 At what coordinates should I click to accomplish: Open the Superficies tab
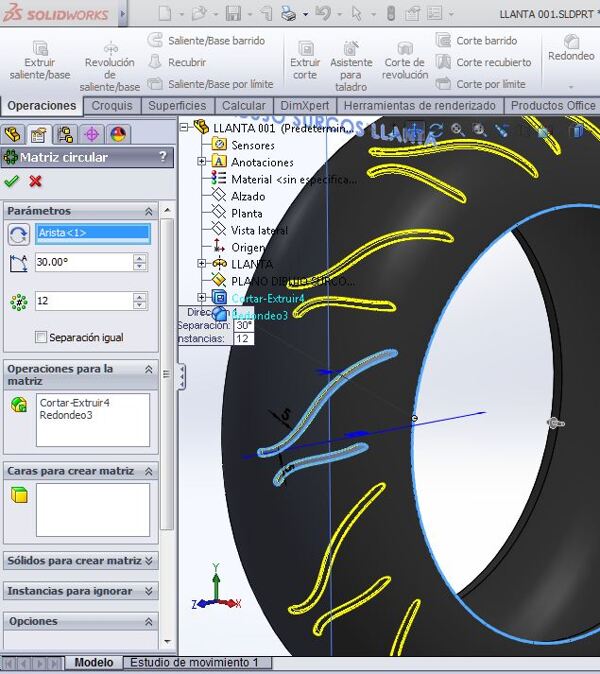click(177, 106)
